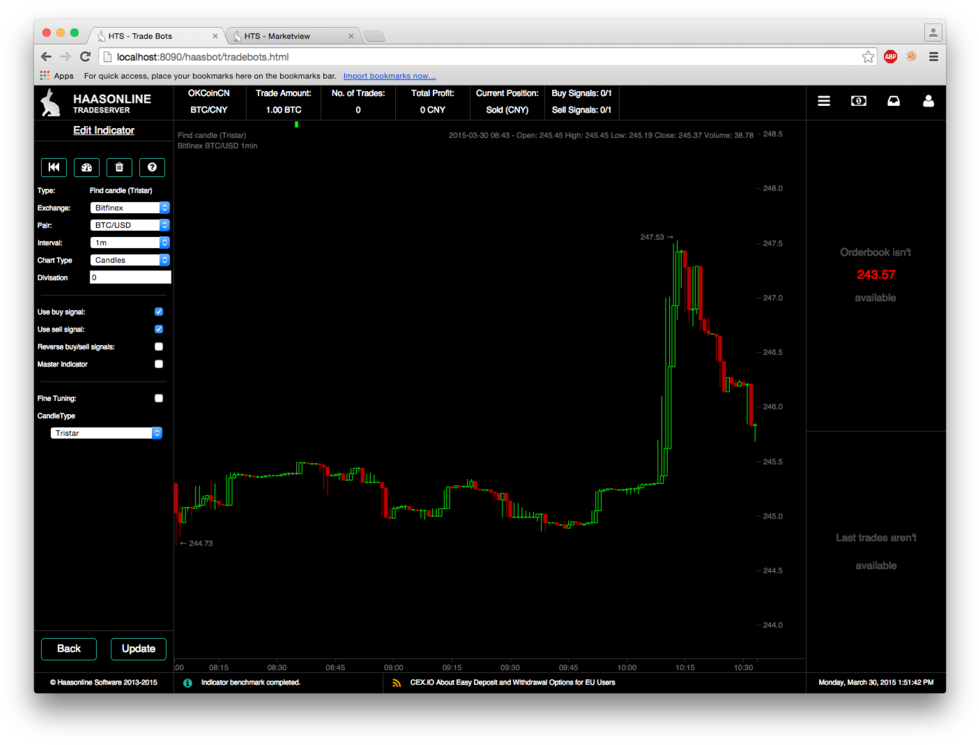Click the RSS feed icon in status bar
The image size is (979, 745).
click(x=396, y=683)
